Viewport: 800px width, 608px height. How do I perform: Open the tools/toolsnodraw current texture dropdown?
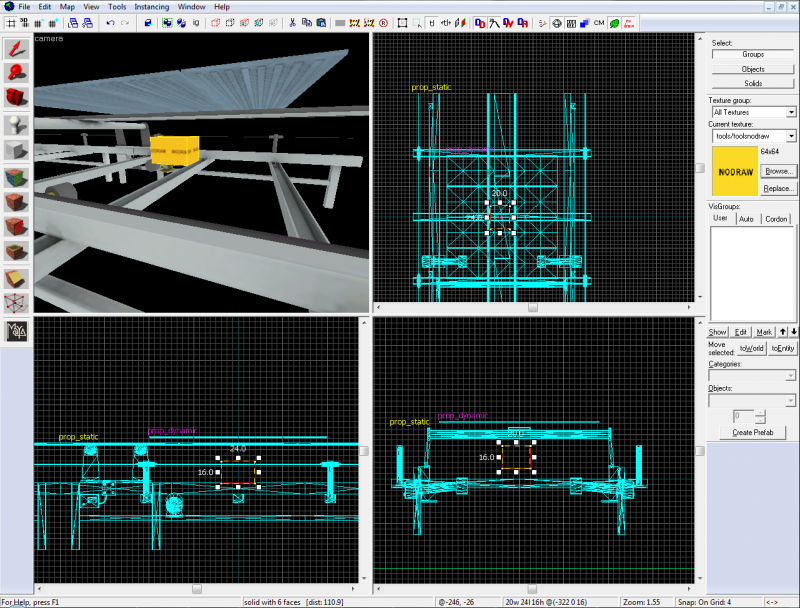pos(791,134)
